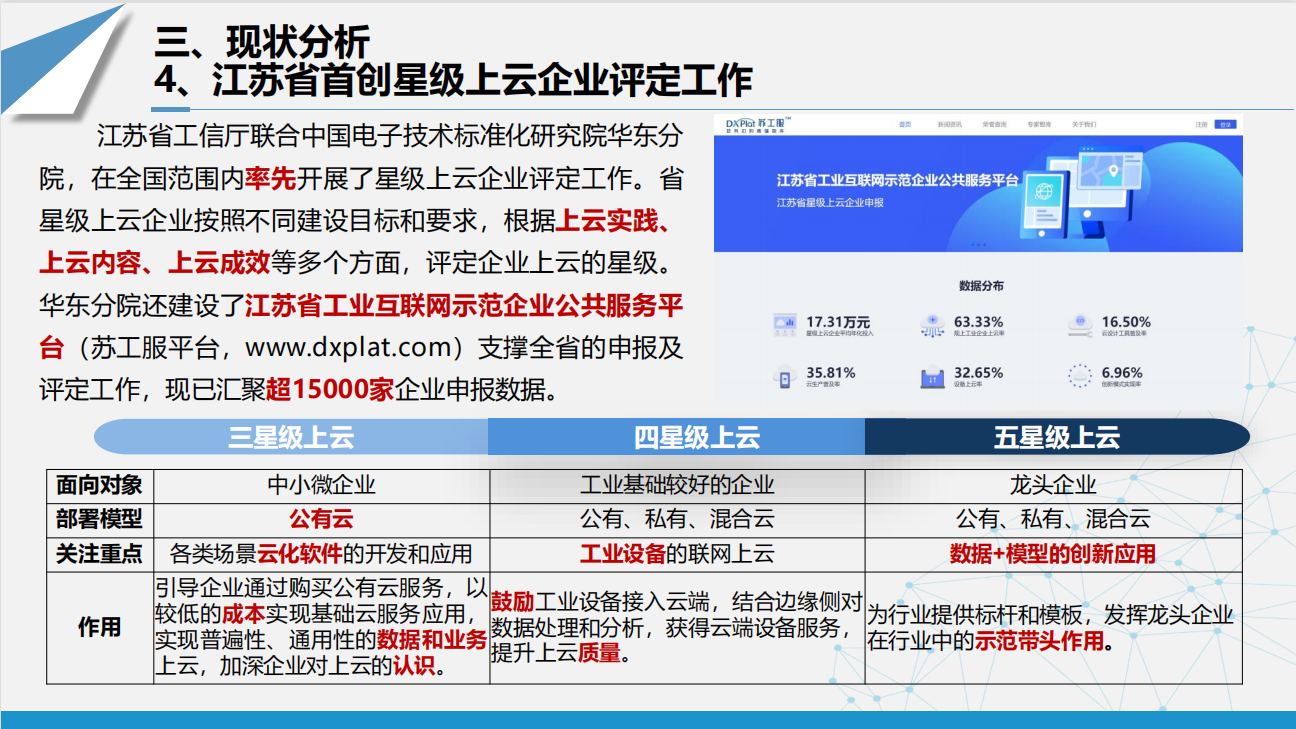This screenshot has width=1296, height=729.
Task: Click the cloud circuit icon beside 63.33%
Action: point(932,324)
